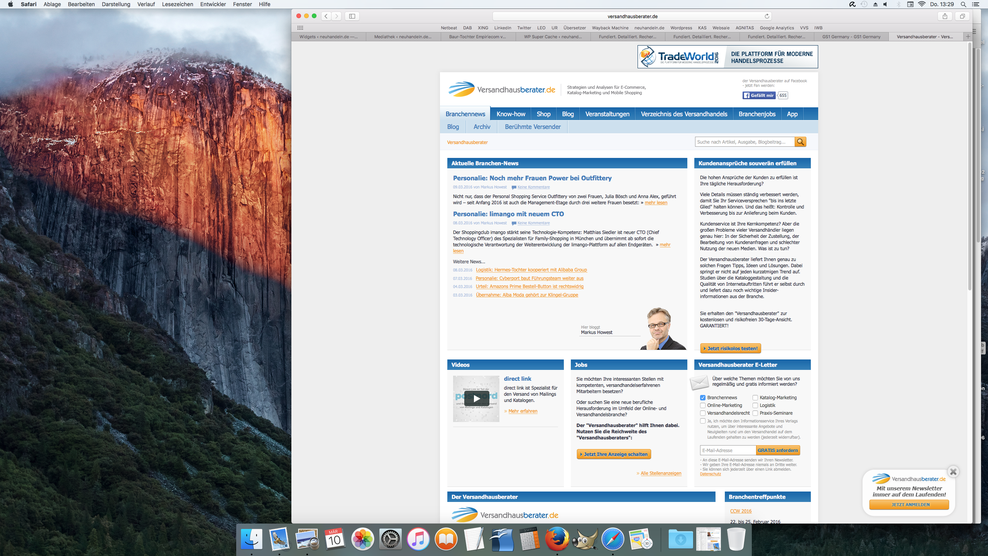Screen dimensions: 988x556
Task: Launch iBooks from the Dock
Action: pos(446,539)
